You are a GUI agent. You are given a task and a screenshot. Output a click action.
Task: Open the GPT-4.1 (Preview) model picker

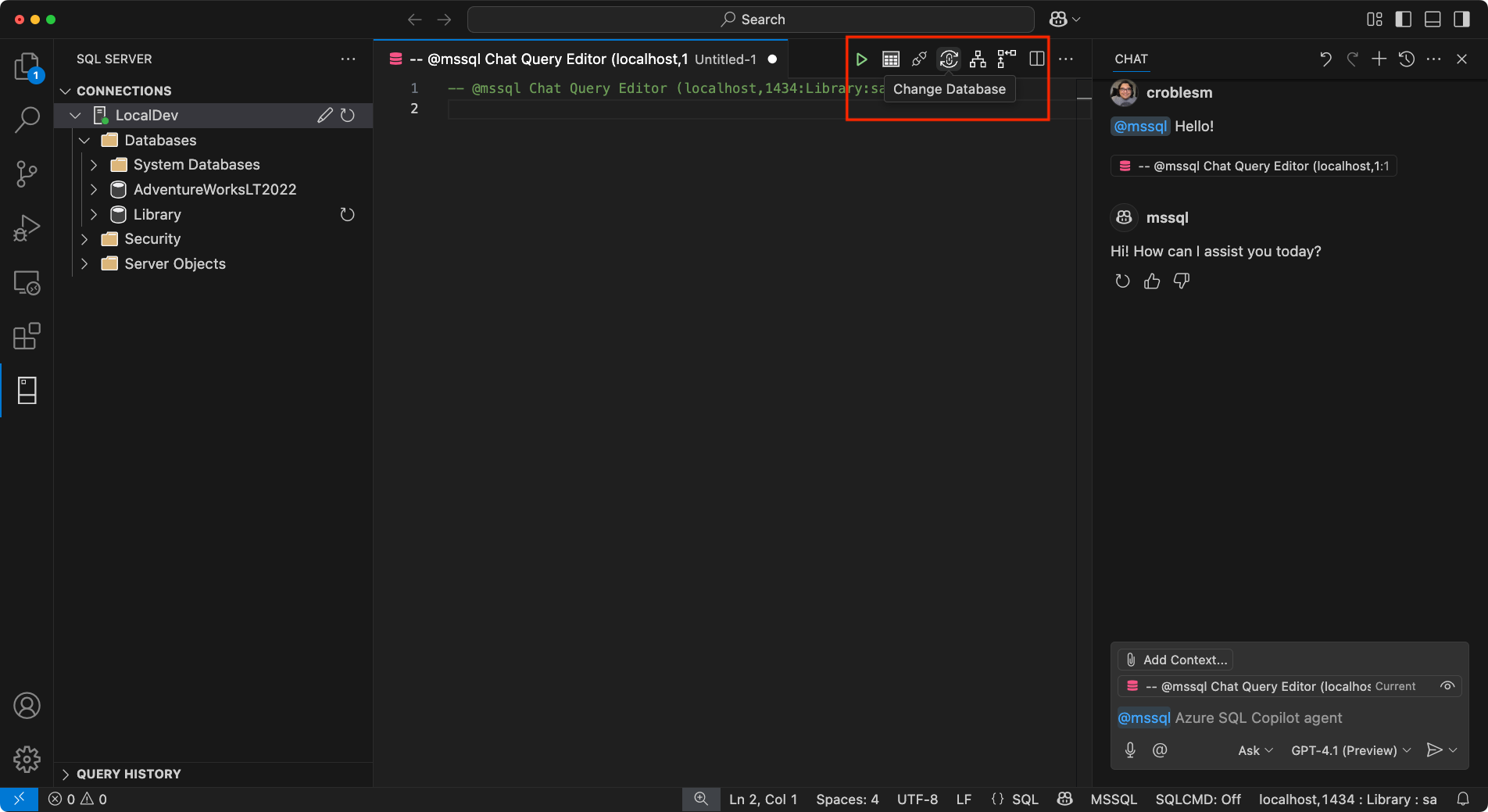(x=1350, y=750)
